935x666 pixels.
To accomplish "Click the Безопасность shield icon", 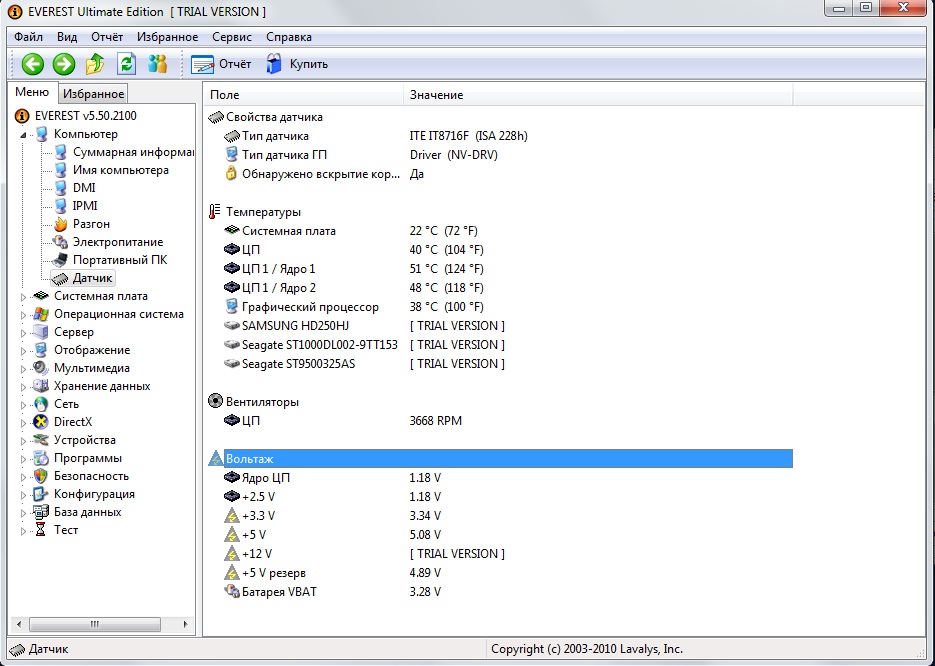I will (41, 476).
